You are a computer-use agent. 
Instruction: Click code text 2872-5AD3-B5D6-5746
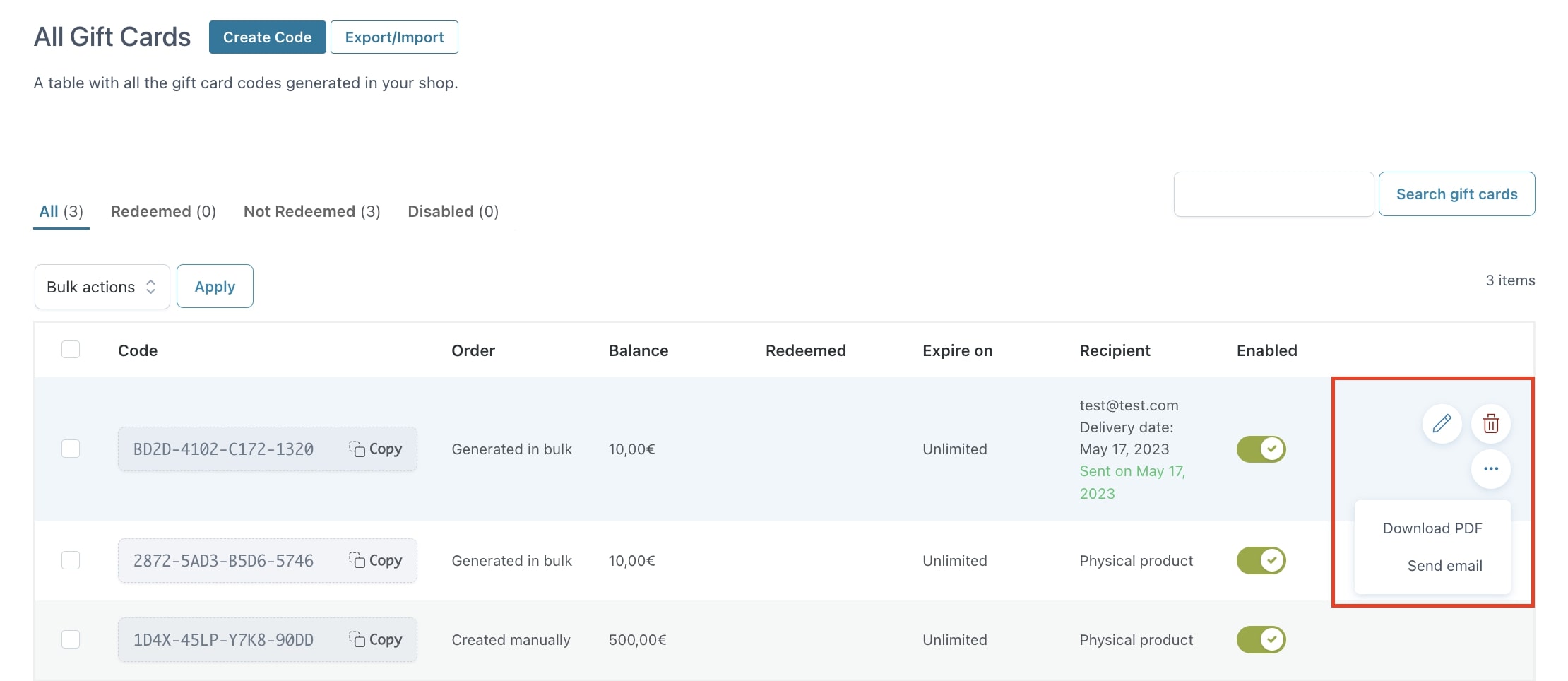(223, 561)
